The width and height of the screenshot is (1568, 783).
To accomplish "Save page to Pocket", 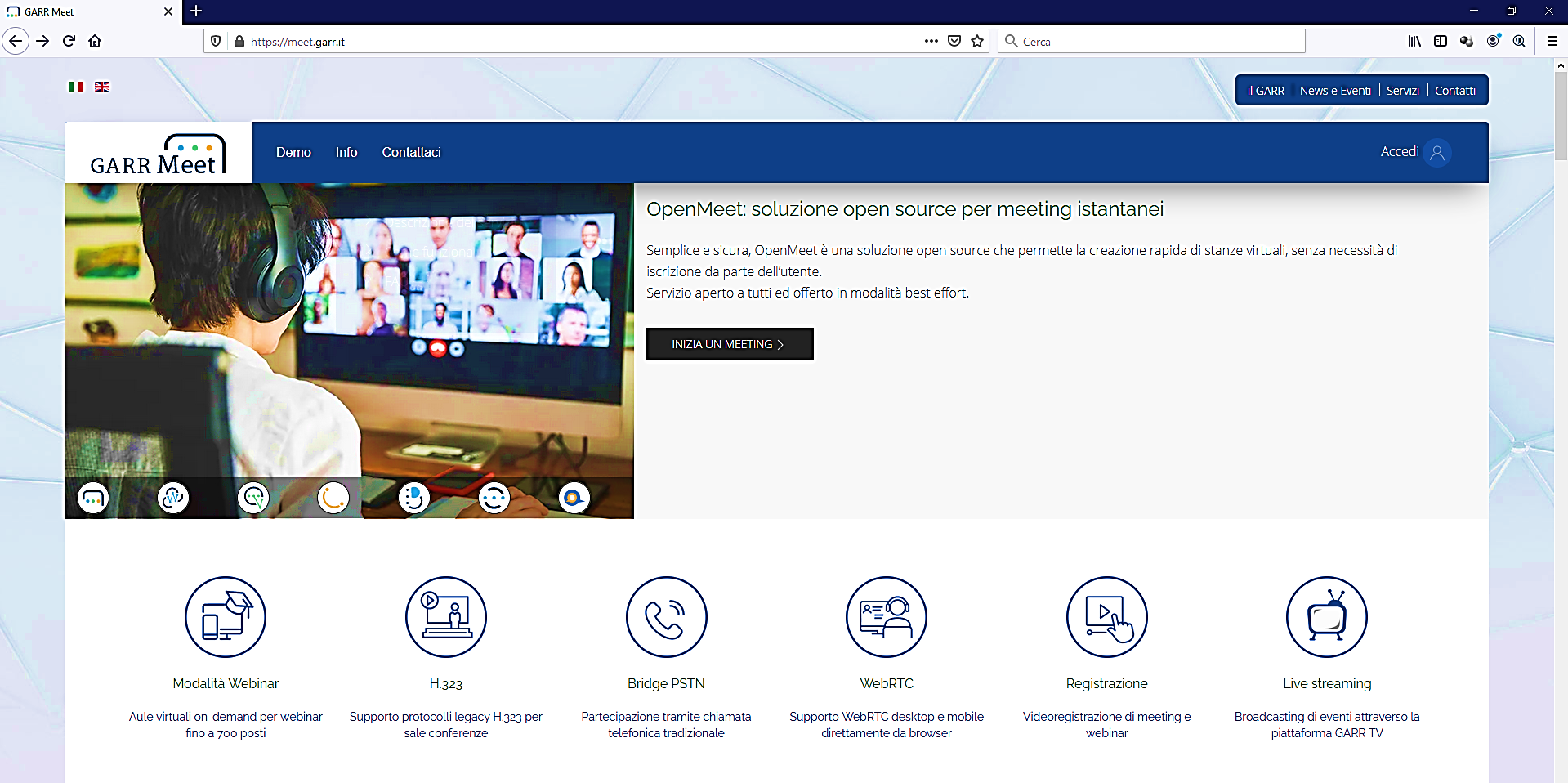I will pos(954,41).
